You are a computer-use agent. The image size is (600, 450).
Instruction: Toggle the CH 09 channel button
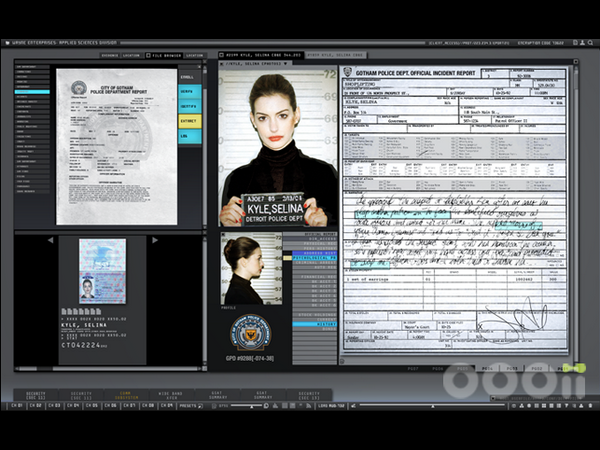(x=168, y=405)
